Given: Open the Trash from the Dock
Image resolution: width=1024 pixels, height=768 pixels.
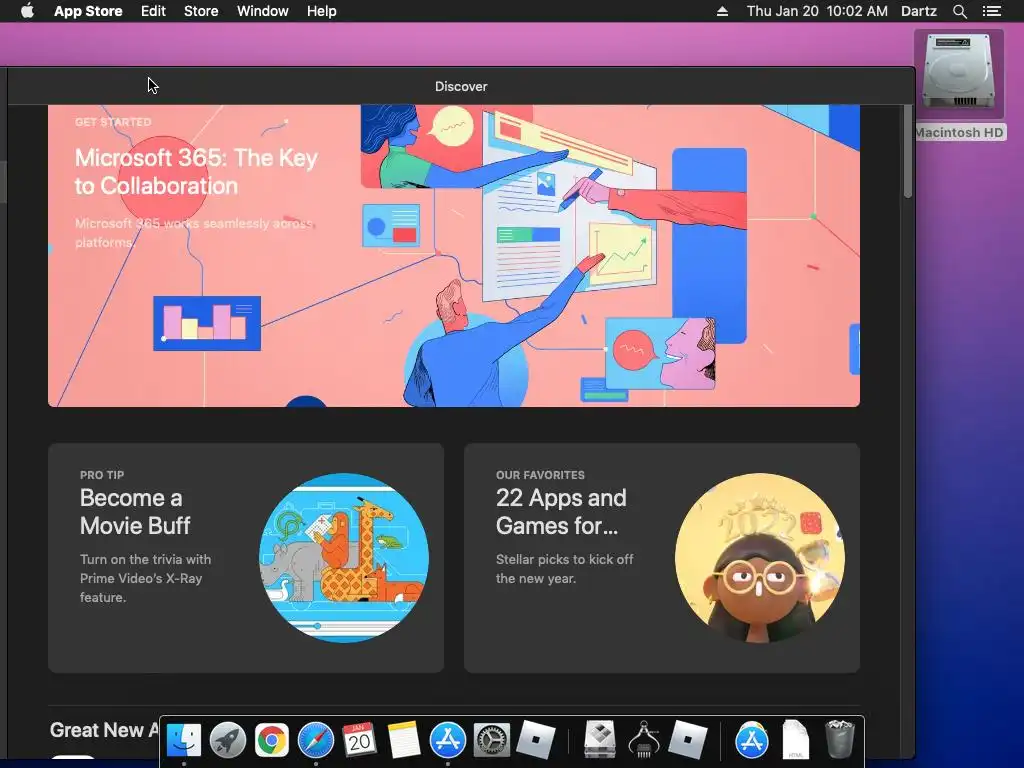Looking at the screenshot, I should (840, 740).
